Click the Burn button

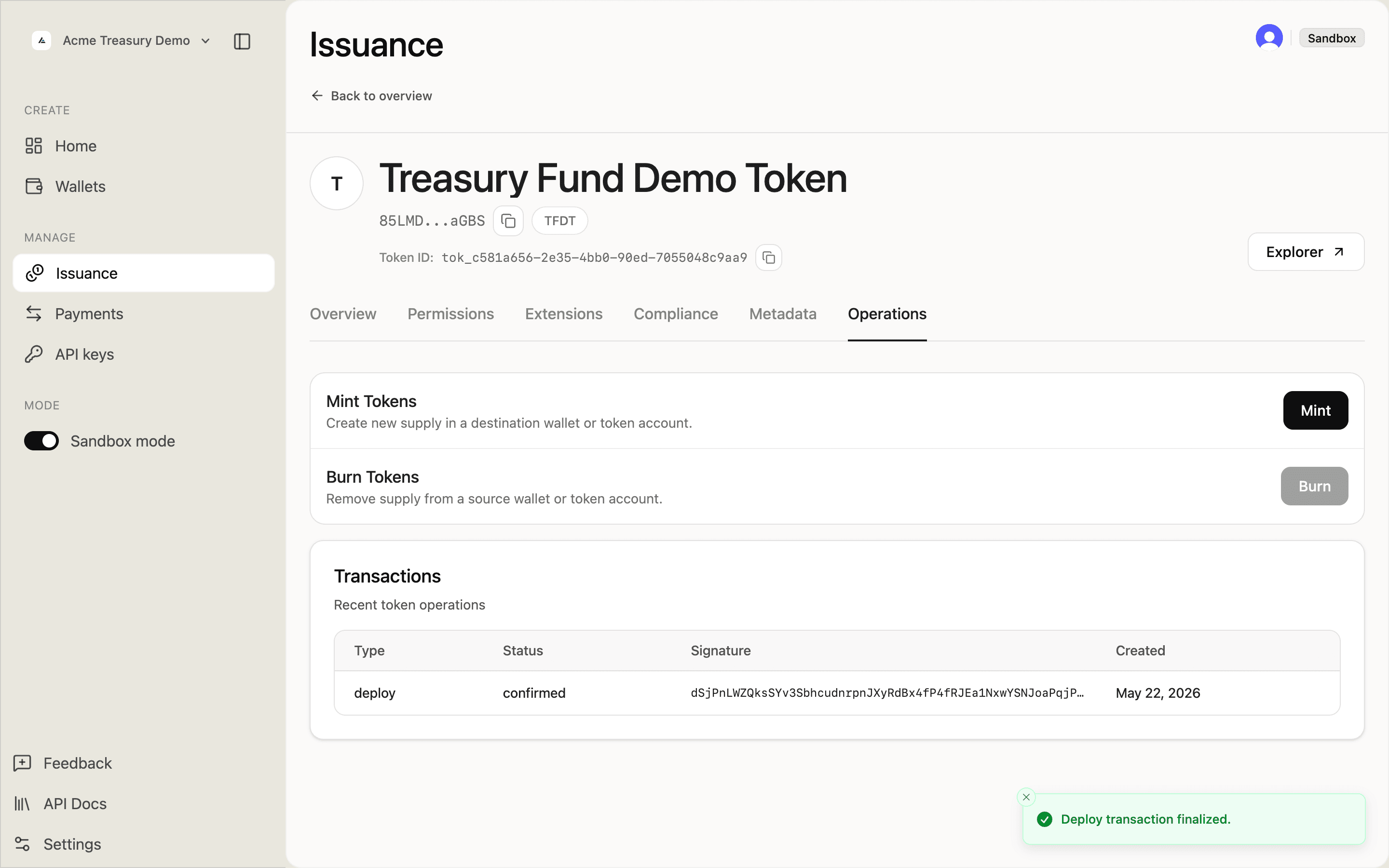click(x=1314, y=486)
